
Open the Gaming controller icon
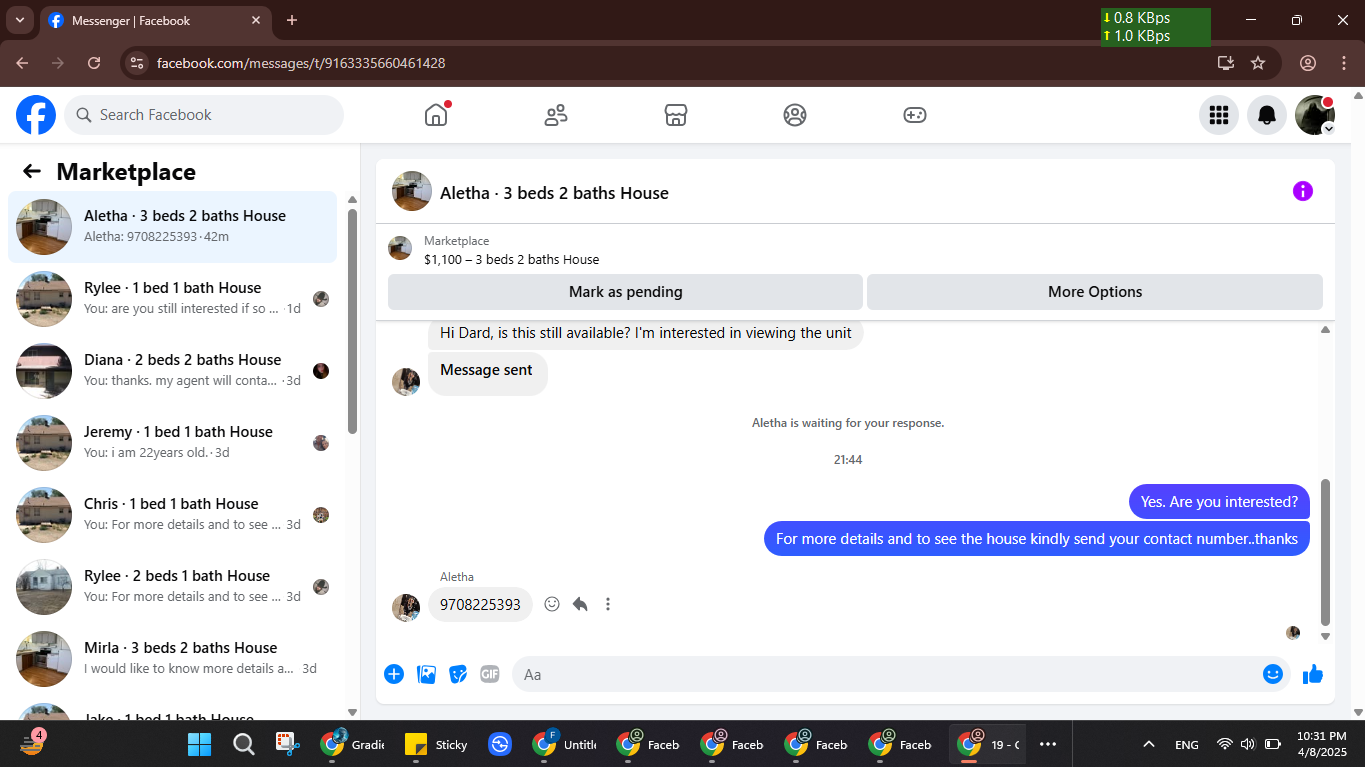point(915,115)
